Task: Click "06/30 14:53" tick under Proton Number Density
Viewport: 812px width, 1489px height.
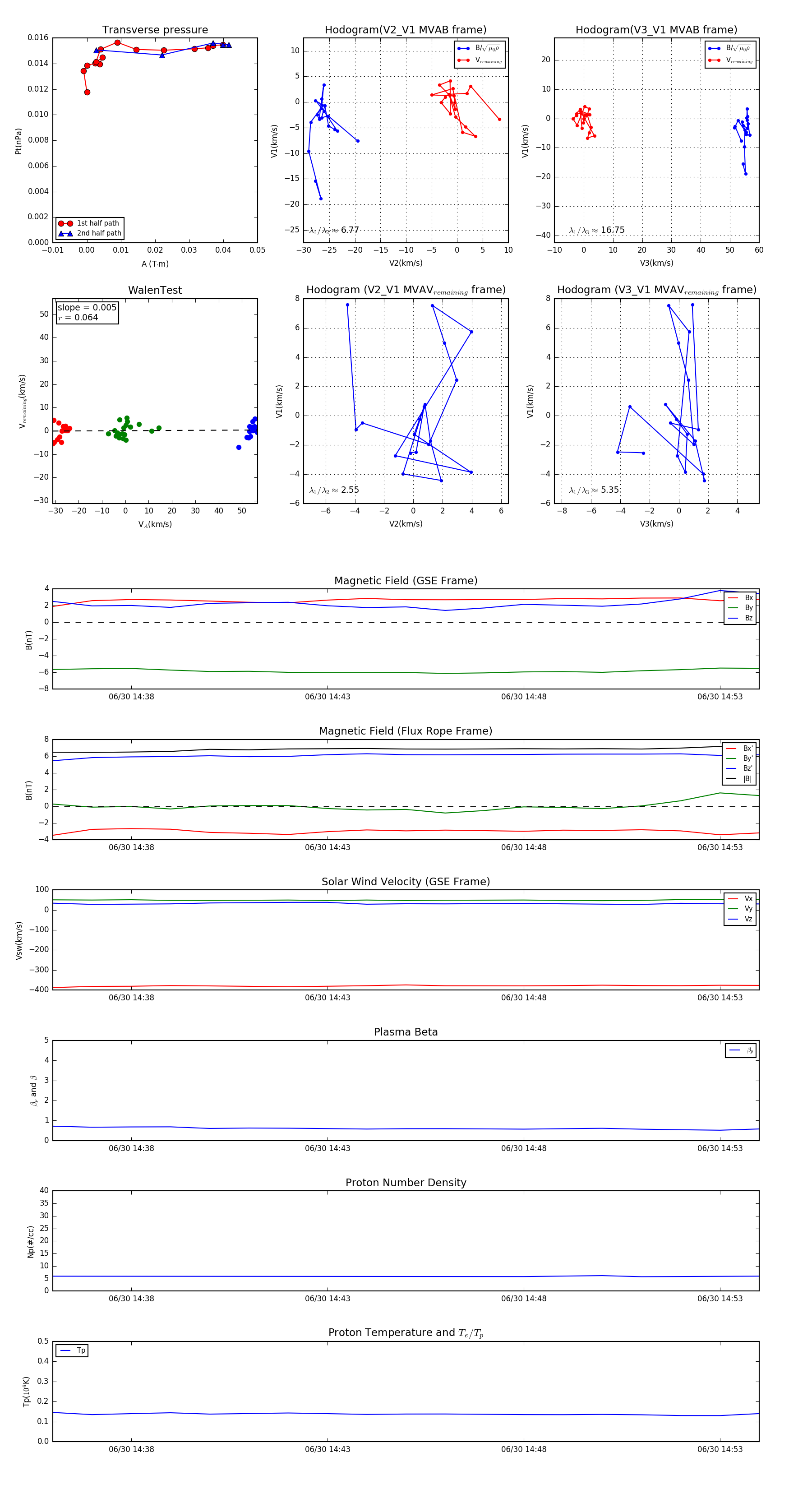Action: (720, 1298)
